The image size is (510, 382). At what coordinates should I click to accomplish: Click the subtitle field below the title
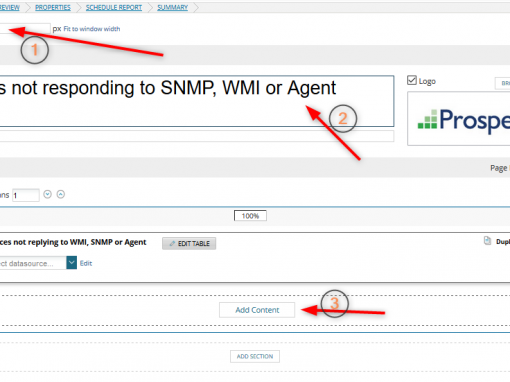coord(197,136)
